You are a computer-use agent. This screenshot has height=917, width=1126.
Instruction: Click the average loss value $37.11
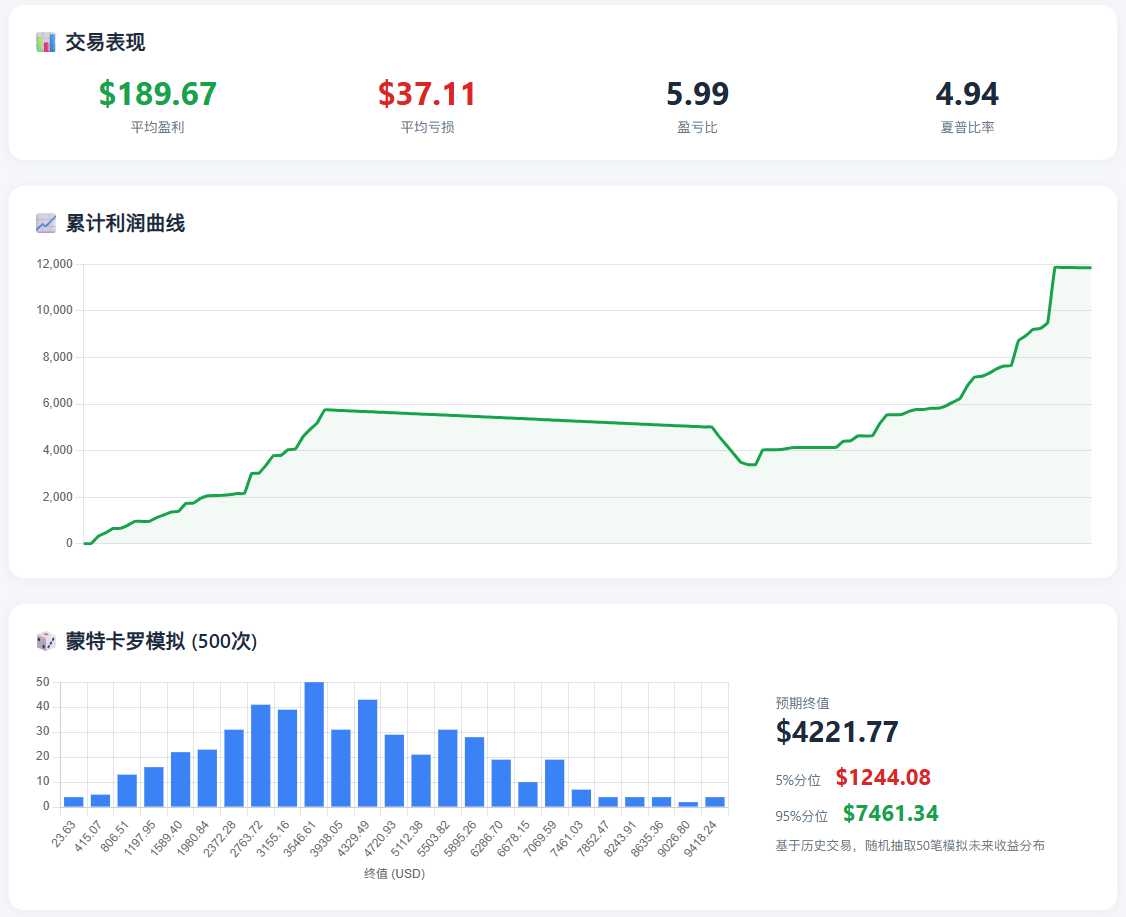(427, 94)
